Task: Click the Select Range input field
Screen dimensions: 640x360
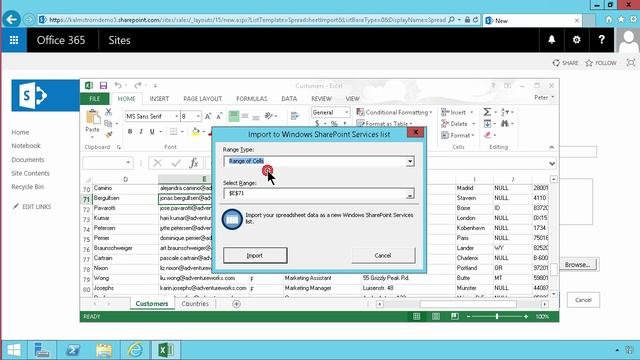Action: point(315,193)
